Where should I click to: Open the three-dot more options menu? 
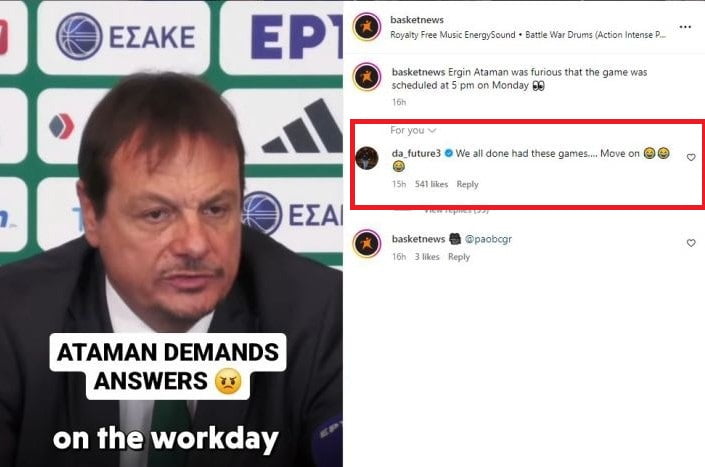[x=685, y=27]
